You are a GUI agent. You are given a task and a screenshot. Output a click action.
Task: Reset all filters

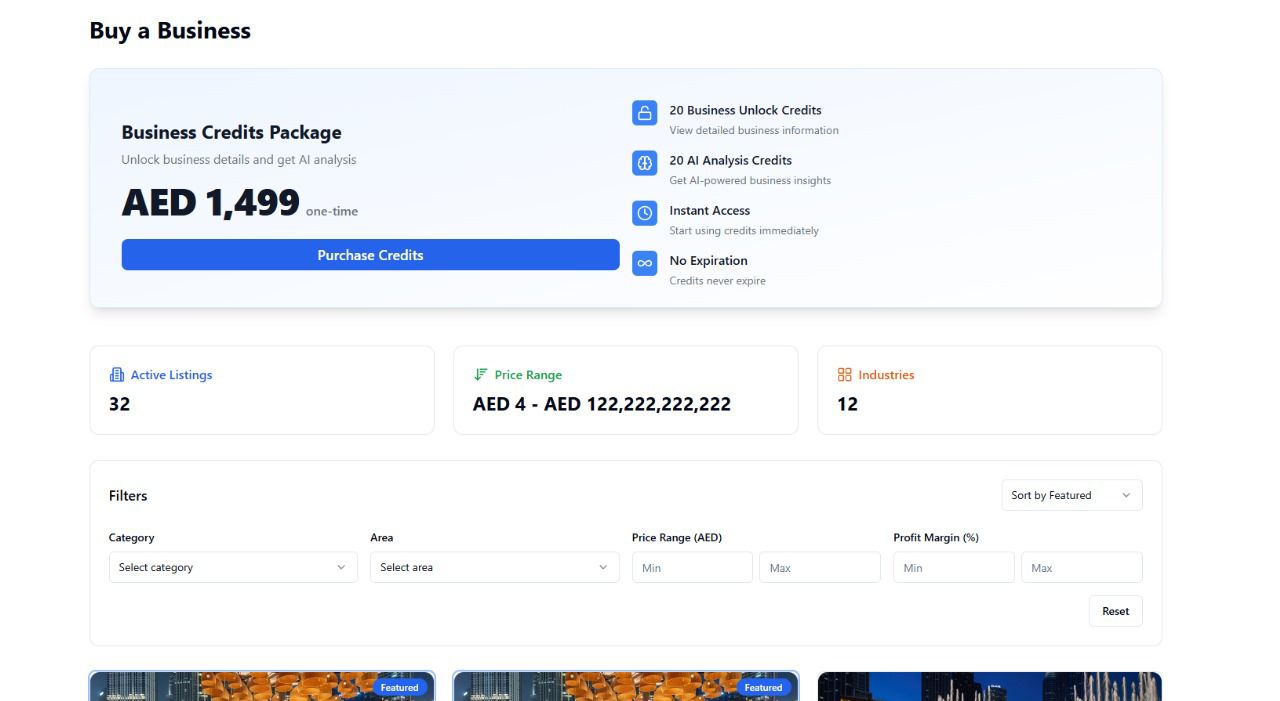[x=1115, y=611]
